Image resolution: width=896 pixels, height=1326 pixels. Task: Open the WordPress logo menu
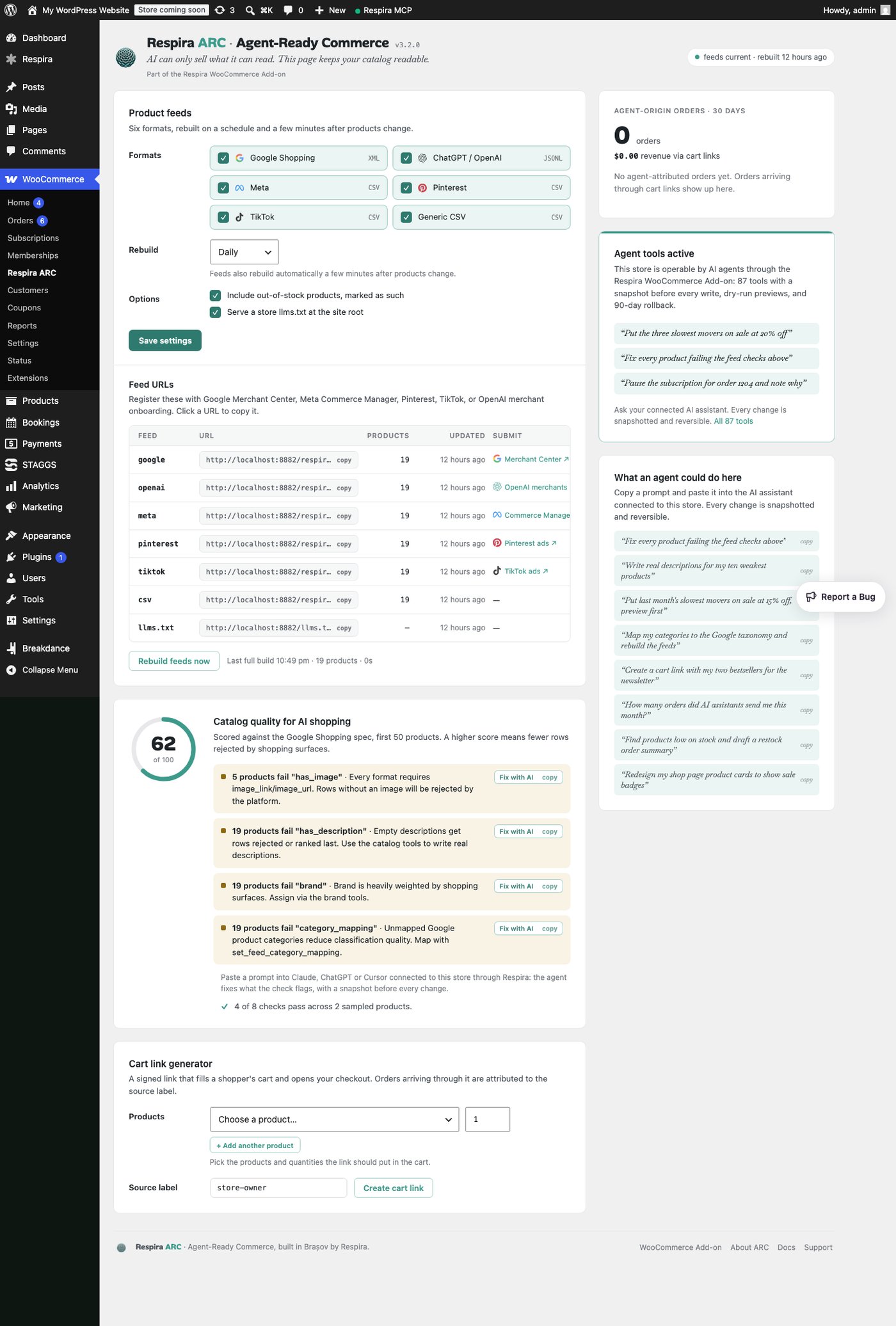(10, 10)
